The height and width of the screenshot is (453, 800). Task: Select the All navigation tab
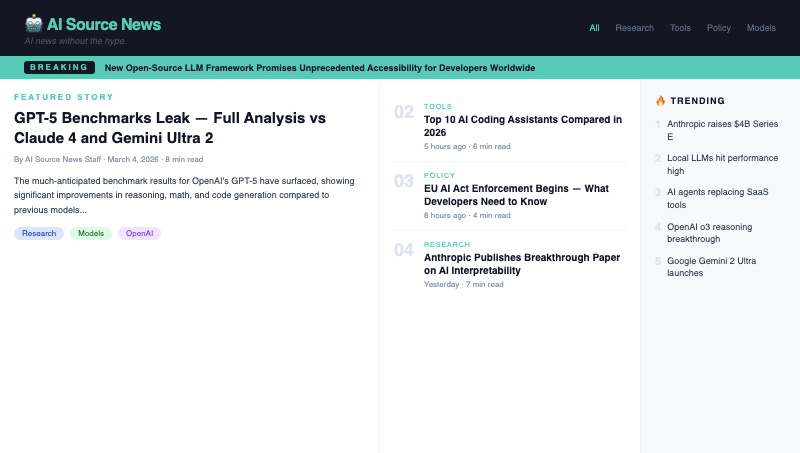tap(595, 28)
